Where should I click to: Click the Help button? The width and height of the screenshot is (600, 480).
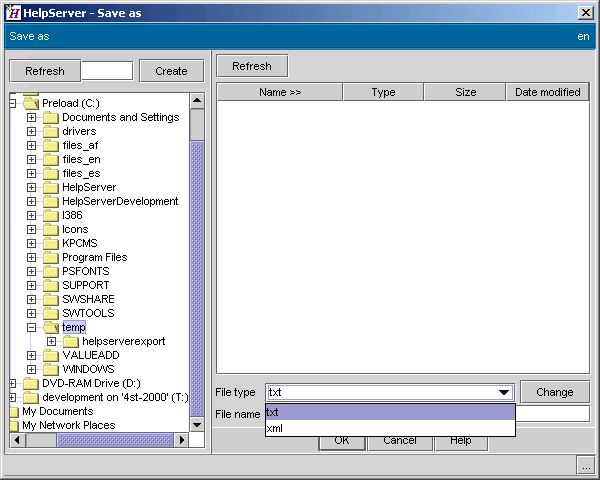(461, 442)
